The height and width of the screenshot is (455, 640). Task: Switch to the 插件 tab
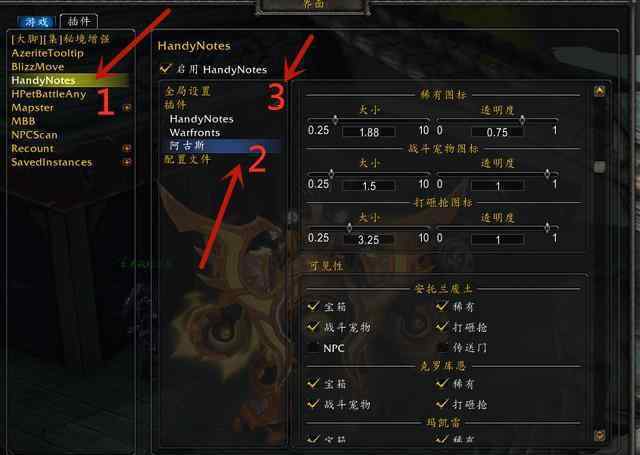coord(79,21)
